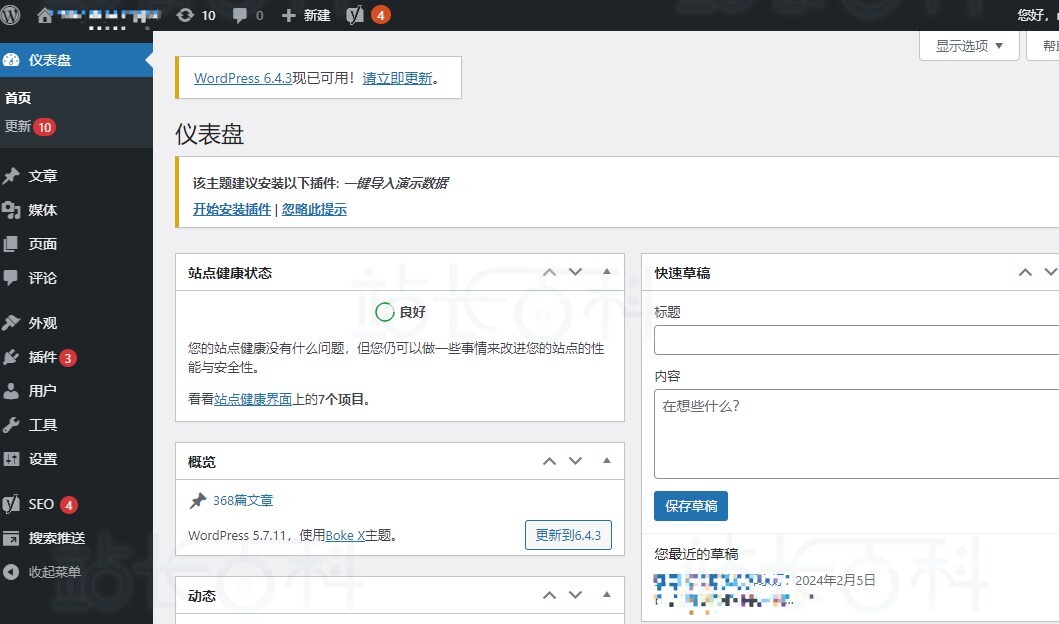Click the 更新到6.4.3 button

[567, 535]
